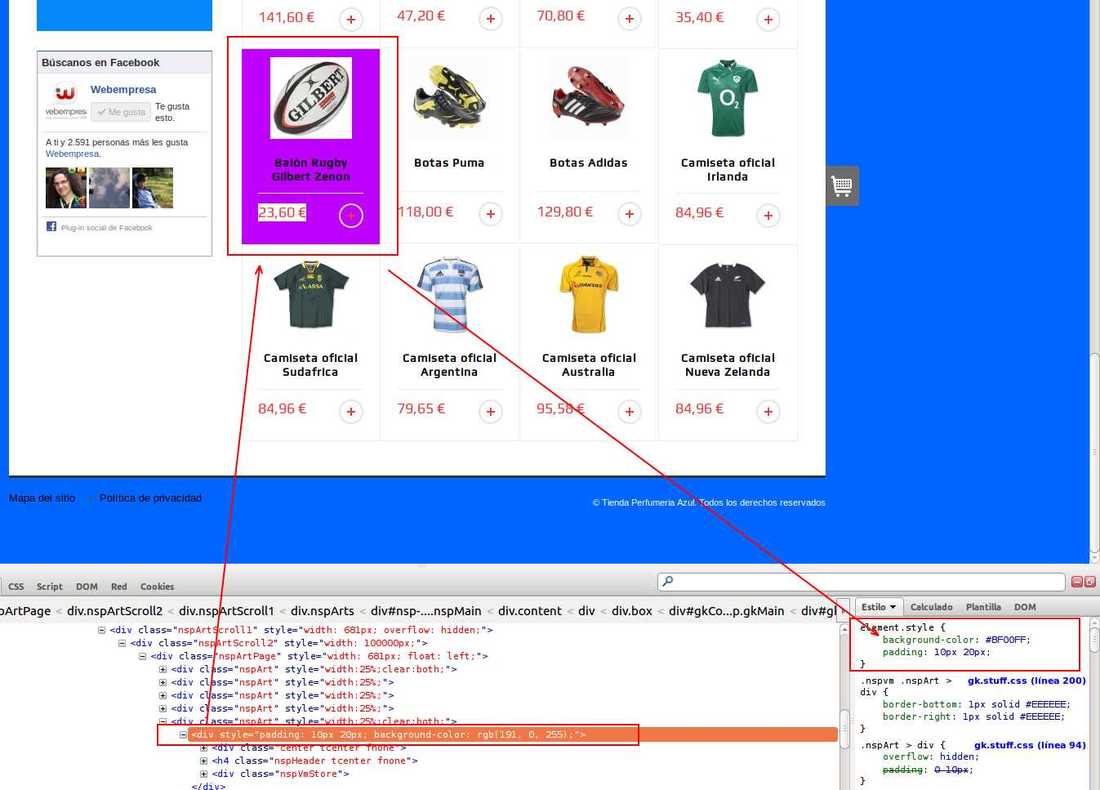This screenshot has height=790, width=1100.
Task: Click plus icon beside 35,40 € price
Action: [x=768, y=19]
